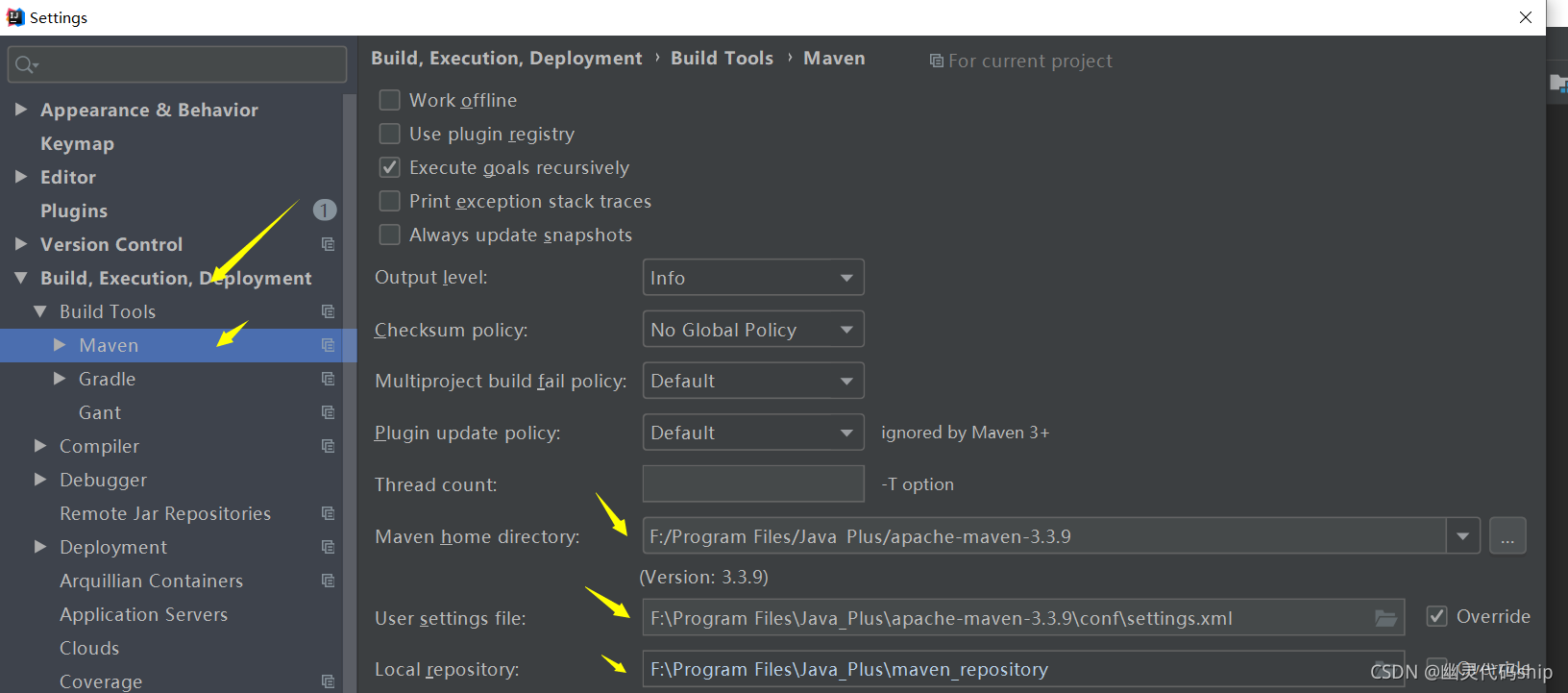
Task: Expand the Deployment node arrow
Action: (40, 547)
